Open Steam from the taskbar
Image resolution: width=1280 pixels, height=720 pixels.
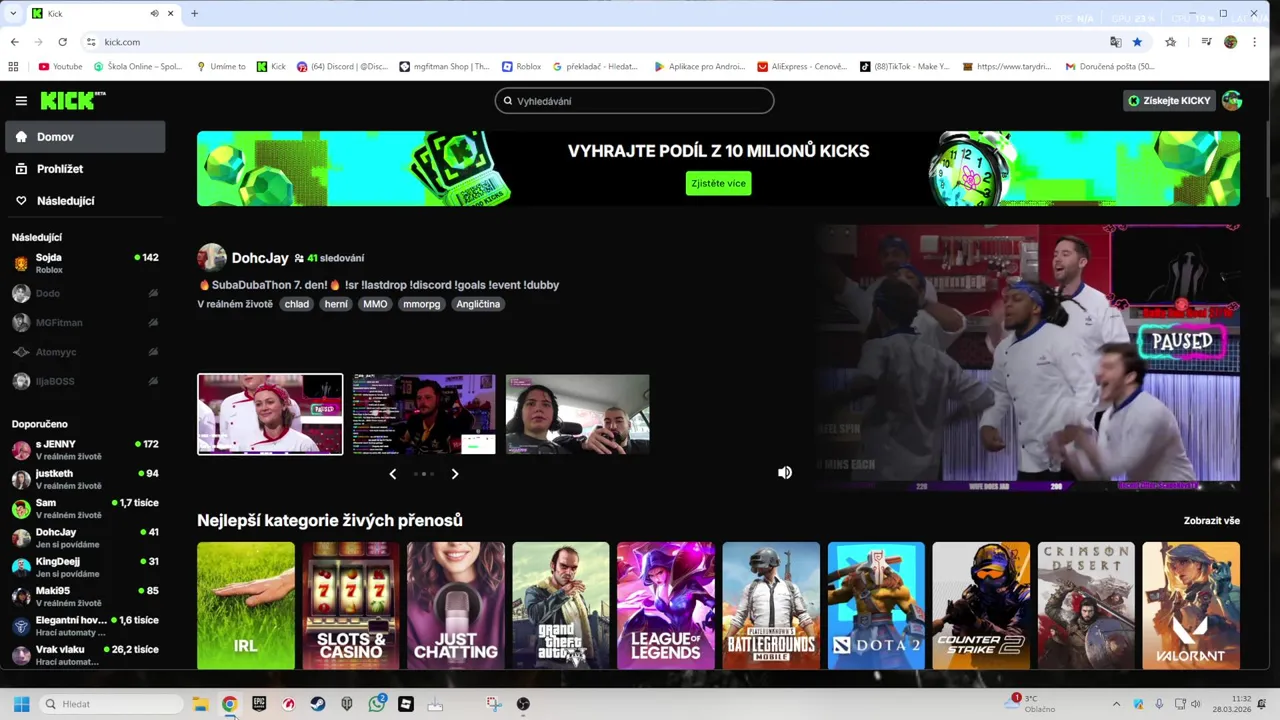coord(318,704)
